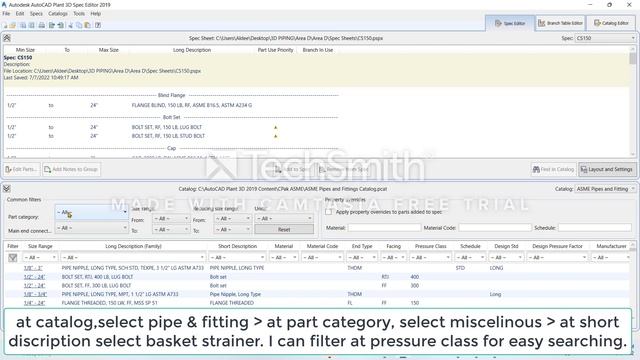The height and width of the screenshot is (360, 640).
Task: Click the Material Code override input field
Action: point(495,227)
